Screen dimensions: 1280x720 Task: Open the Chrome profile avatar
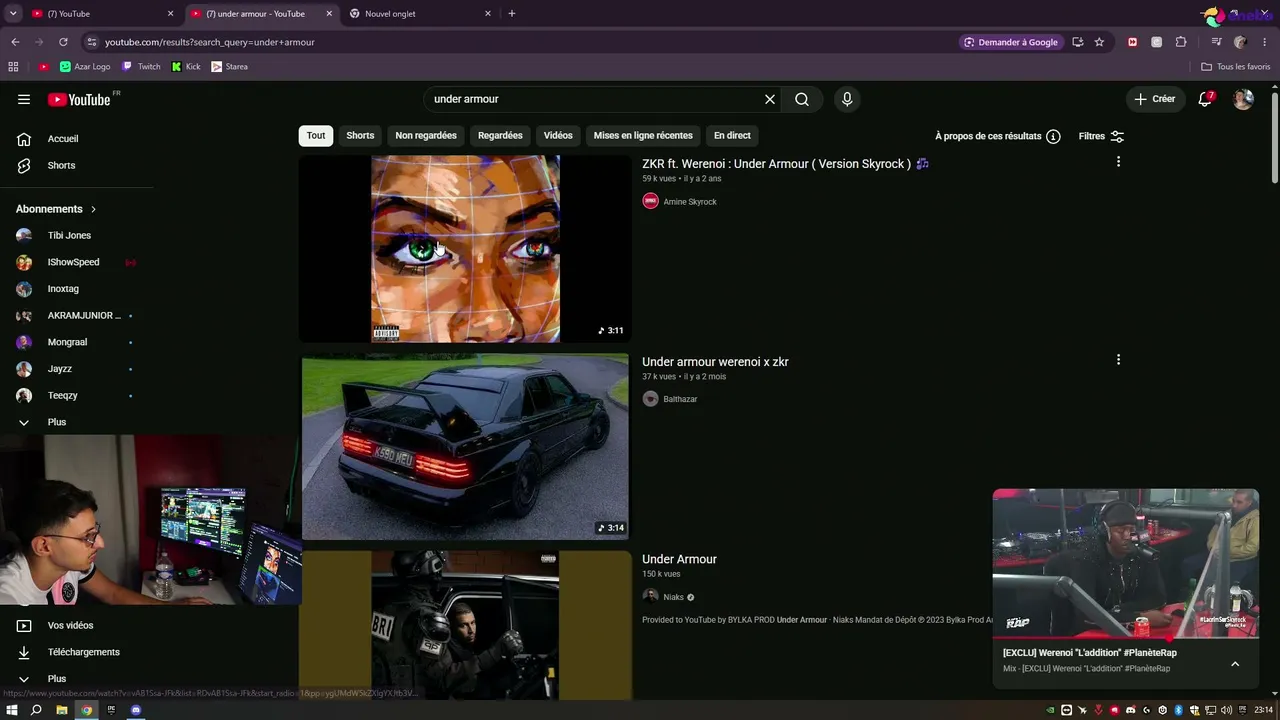click(1240, 42)
